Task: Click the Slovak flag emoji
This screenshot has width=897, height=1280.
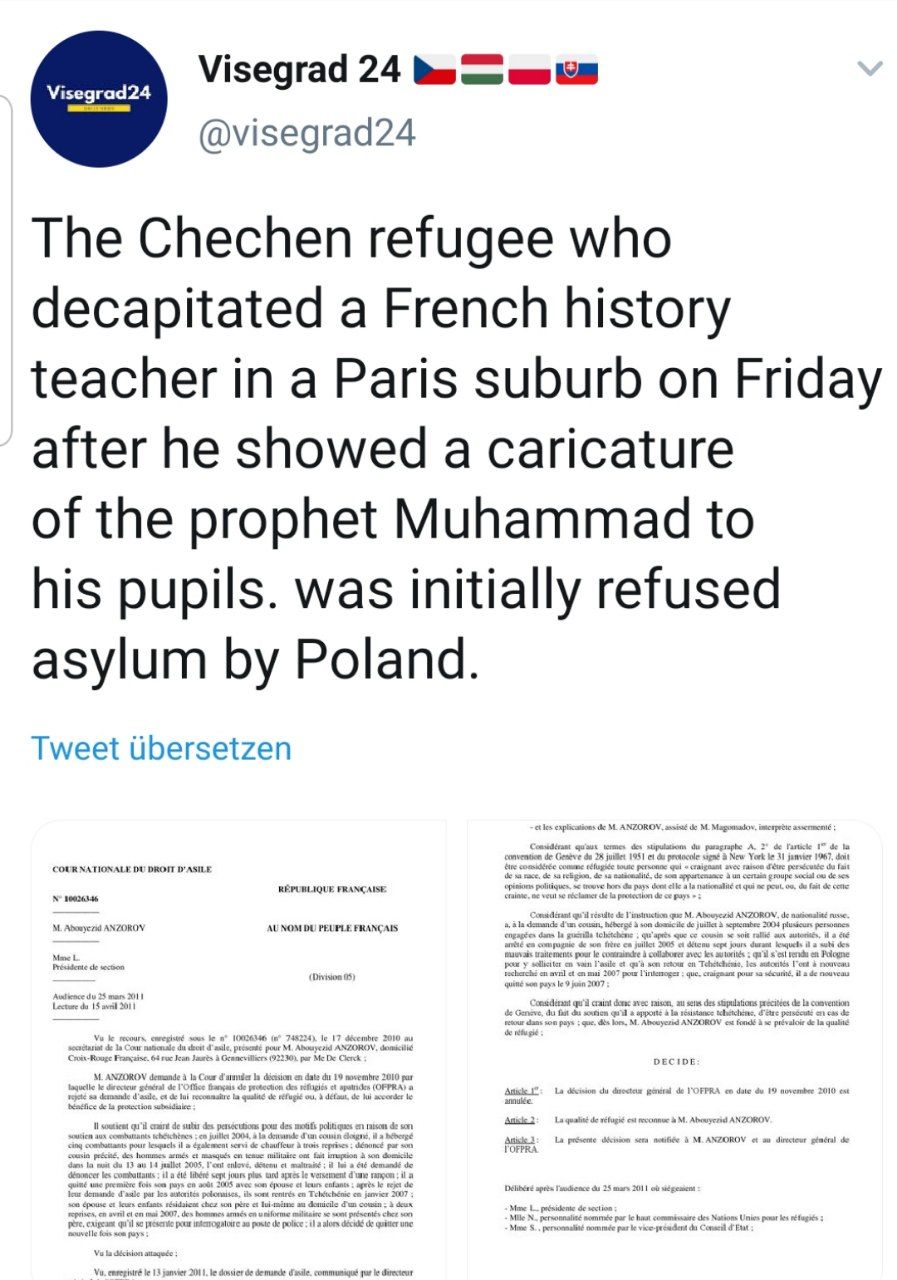Action: coord(577,70)
